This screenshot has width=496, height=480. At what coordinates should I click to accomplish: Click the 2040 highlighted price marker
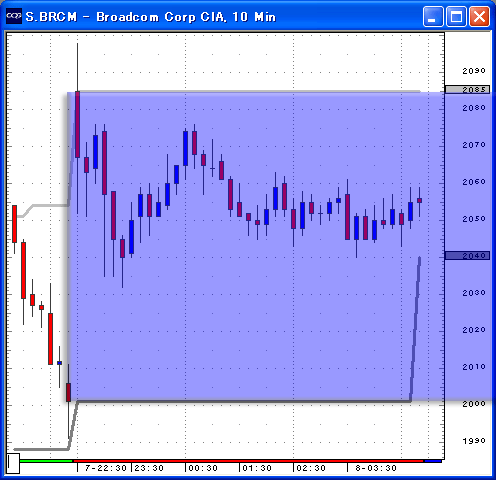coord(467,256)
